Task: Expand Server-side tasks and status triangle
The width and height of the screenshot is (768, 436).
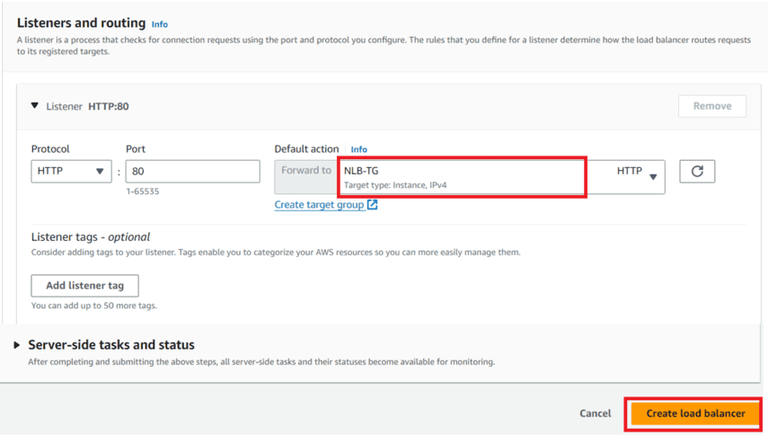Action: coord(17,345)
